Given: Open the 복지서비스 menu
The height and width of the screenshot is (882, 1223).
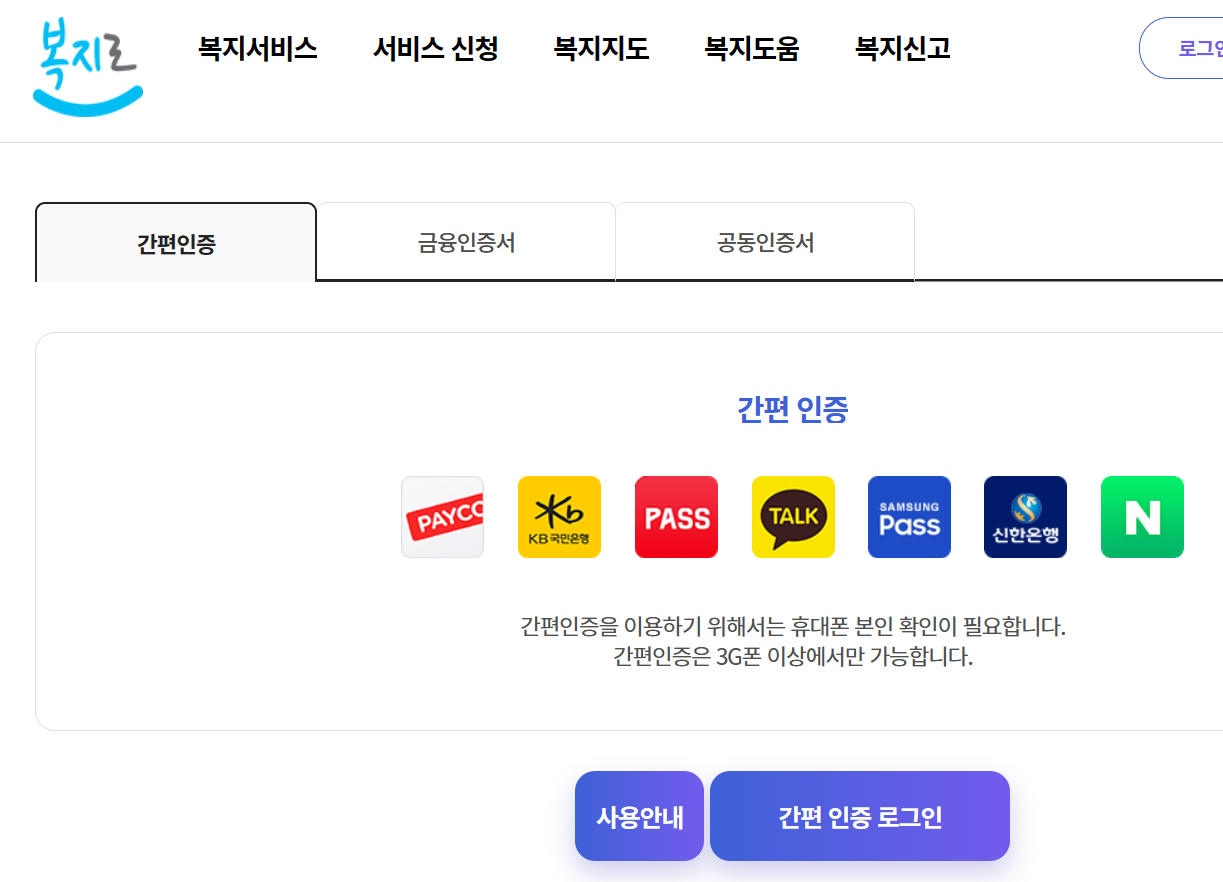Looking at the screenshot, I should [257, 48].
